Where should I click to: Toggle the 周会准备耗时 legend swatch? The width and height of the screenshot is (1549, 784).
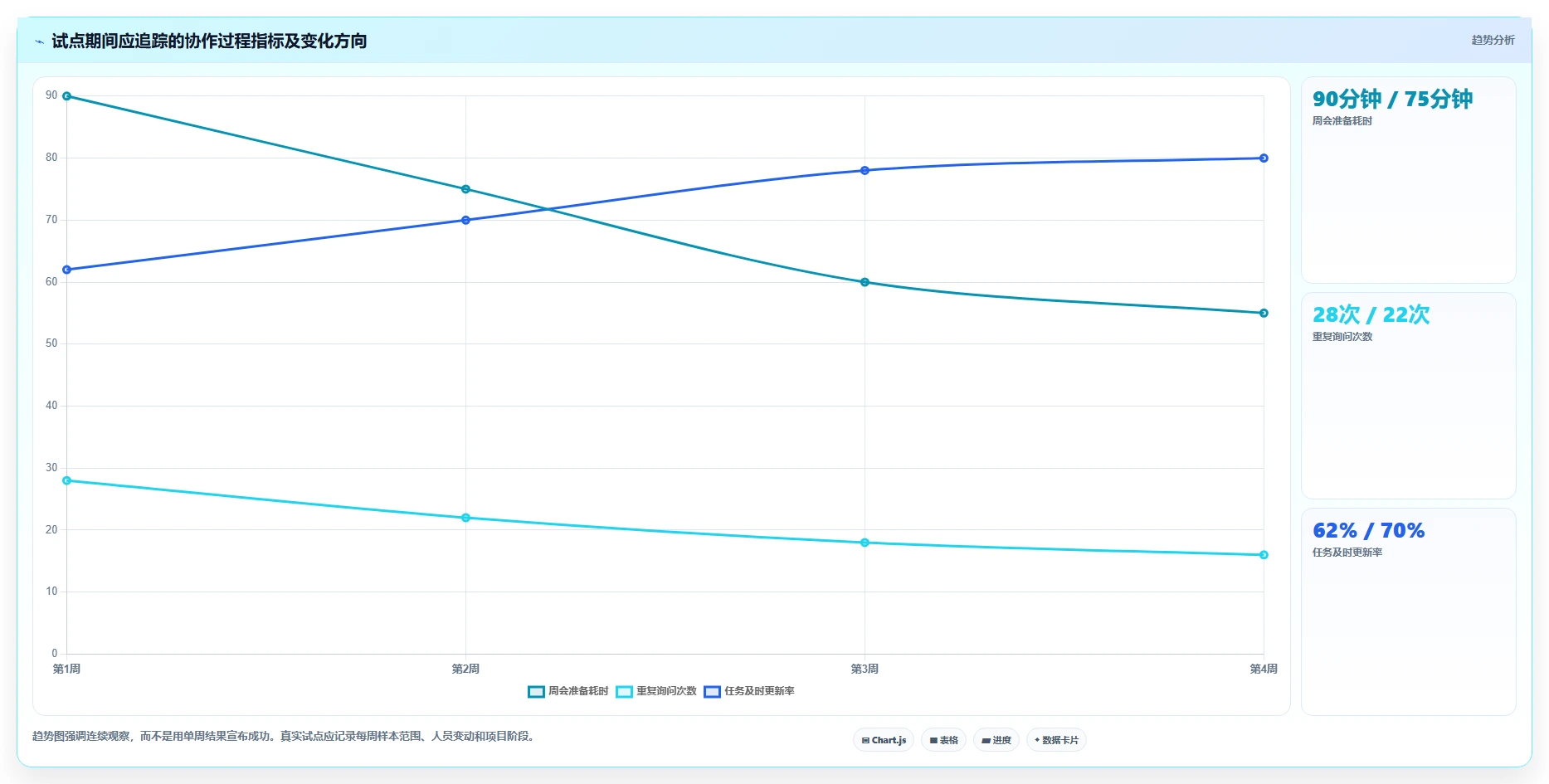tap(536, 692)
